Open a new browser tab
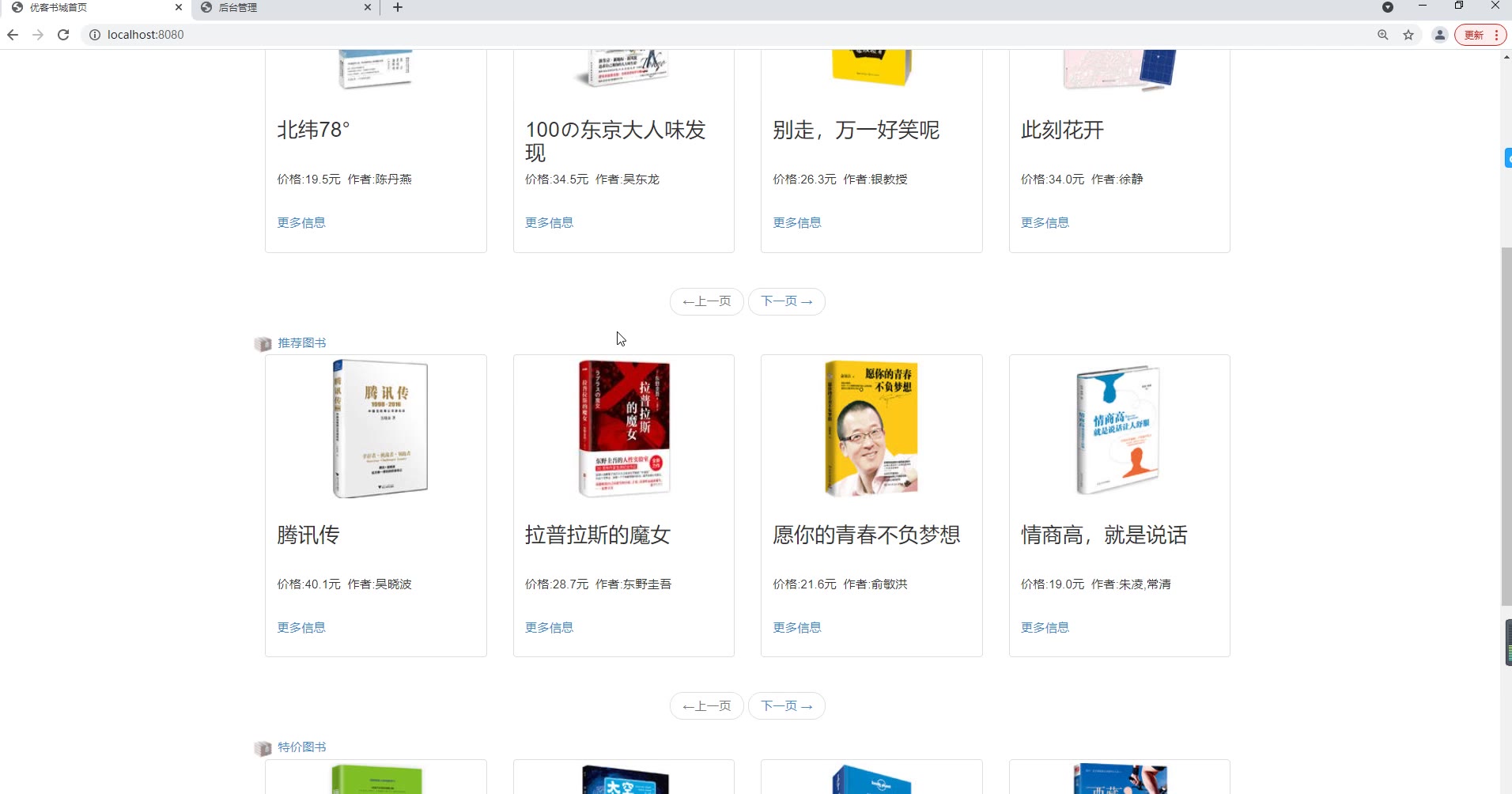The image size is (1512, 794). [398, 7]
